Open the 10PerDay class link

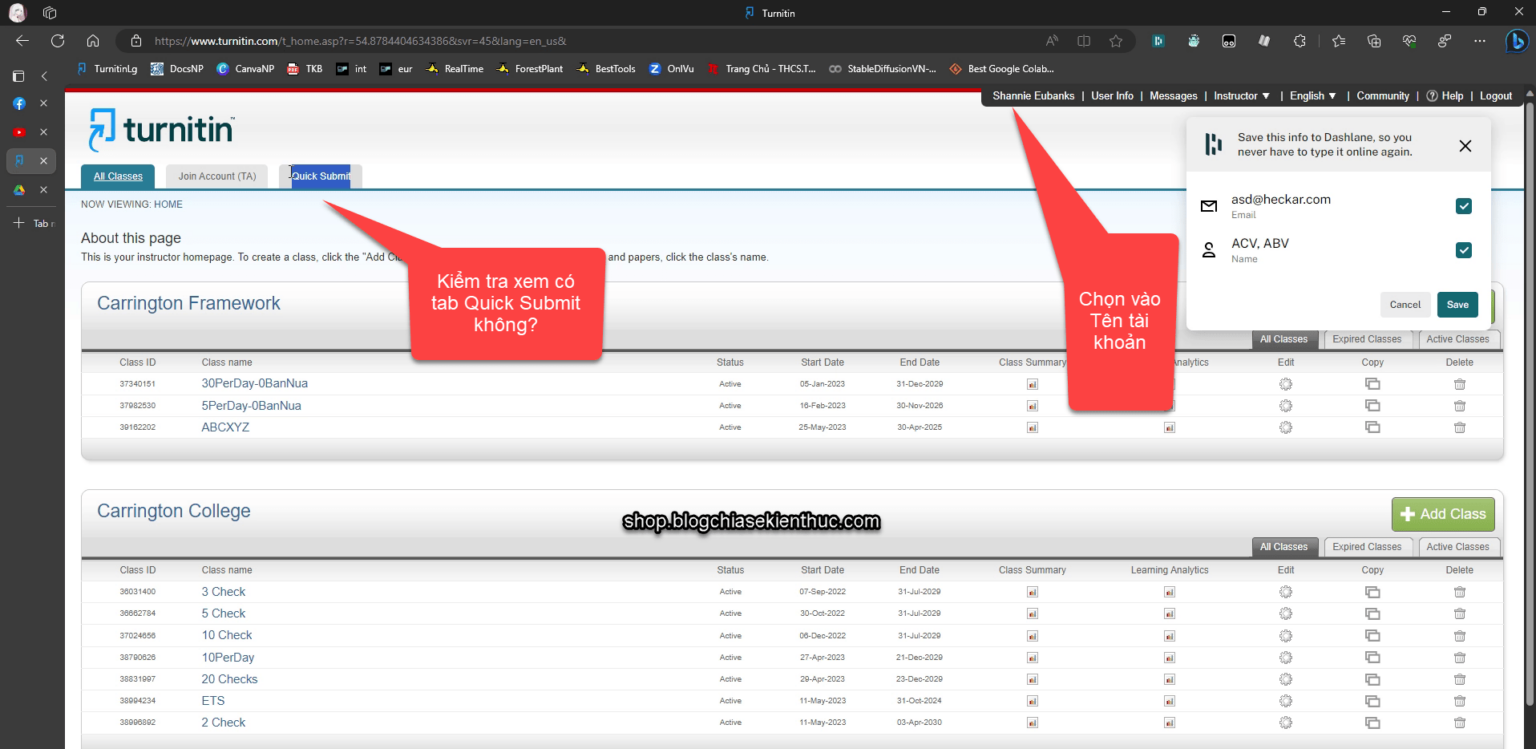tap(228, 658)
